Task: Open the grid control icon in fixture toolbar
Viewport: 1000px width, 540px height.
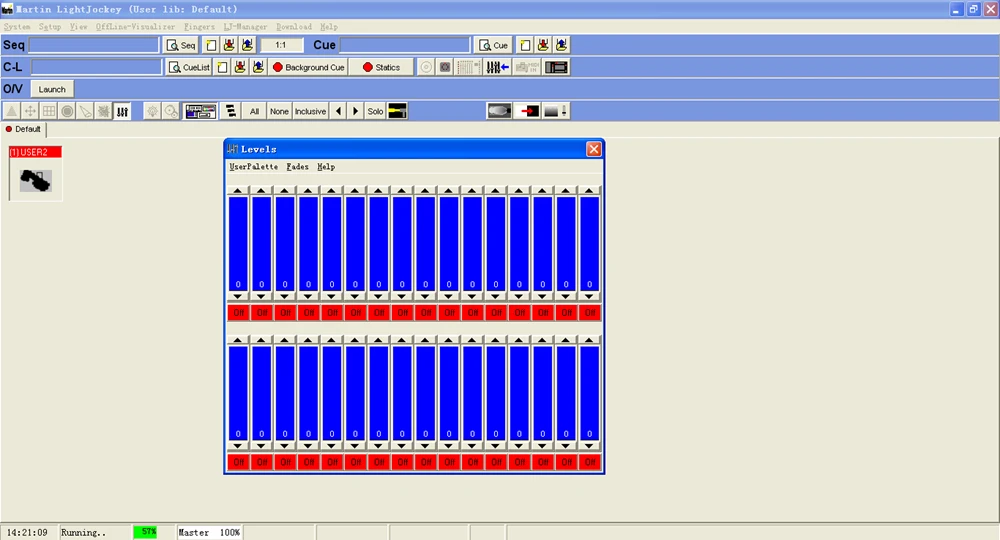Action: [x=48, y=111]
